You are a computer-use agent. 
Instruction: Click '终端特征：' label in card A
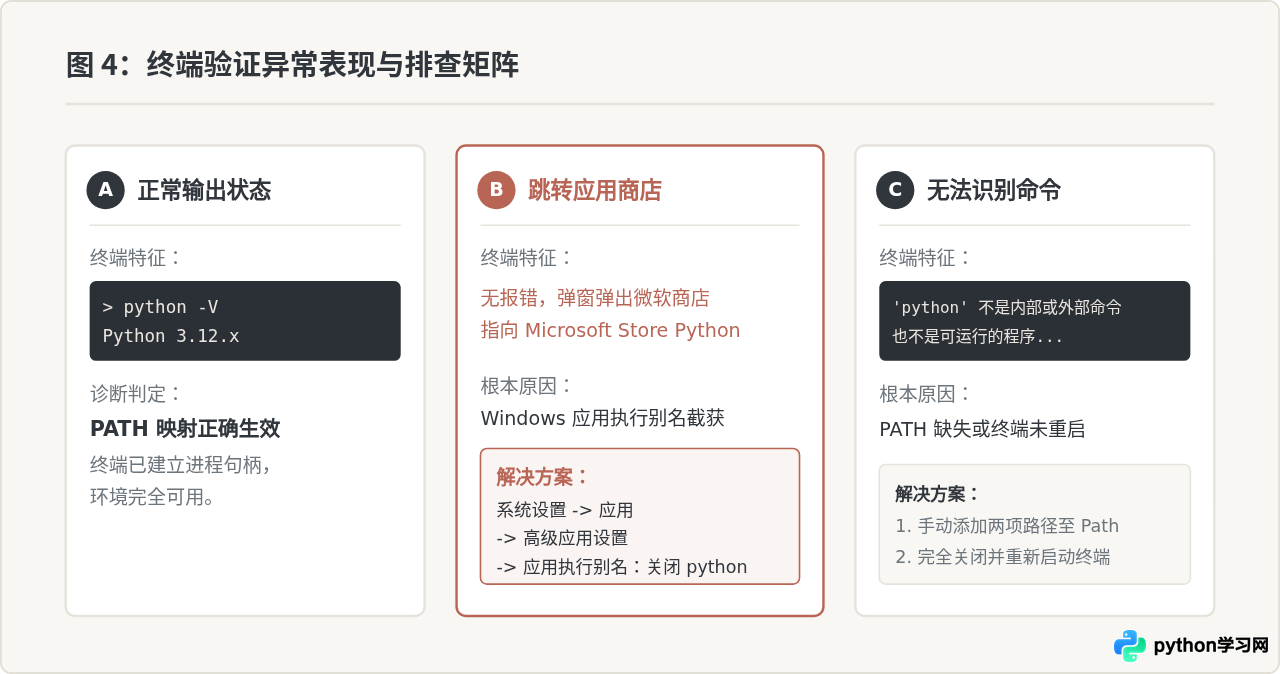[x=137, y=258]
